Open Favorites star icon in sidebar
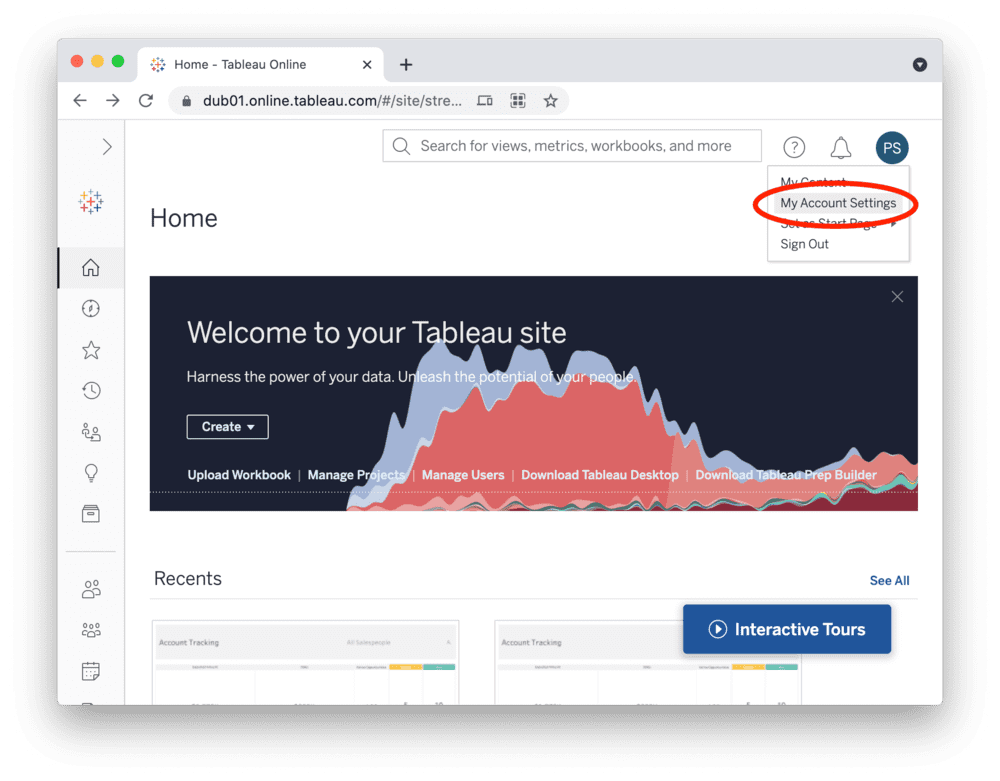Image resolution: width=1000 pixels, height=781 pixels. [91, 350]
